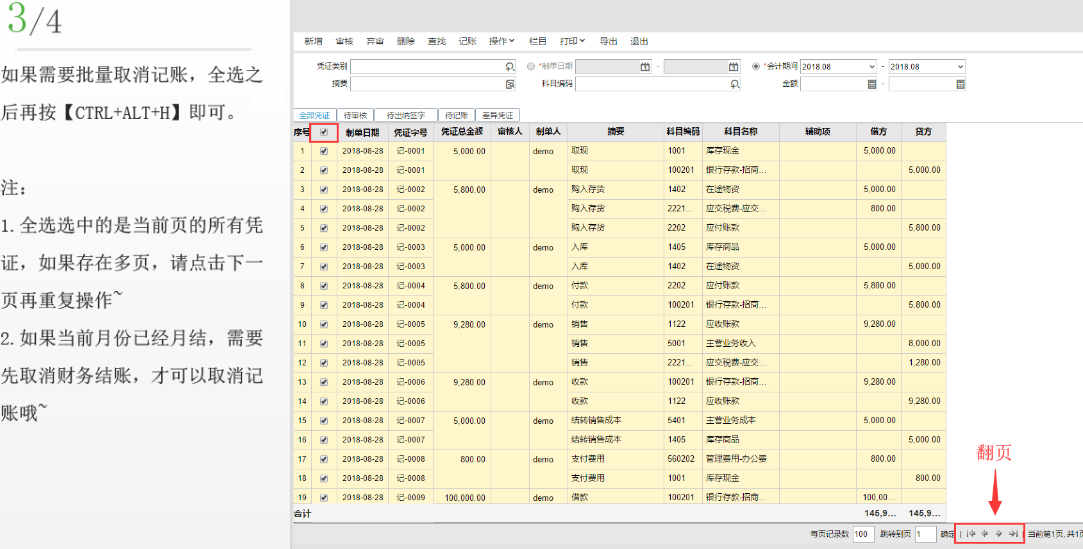Viewport: 1083px width, 549px height.
Task: Click the 凭证总金额 column header
Action: pyautogui.click(x=462, y=132)
